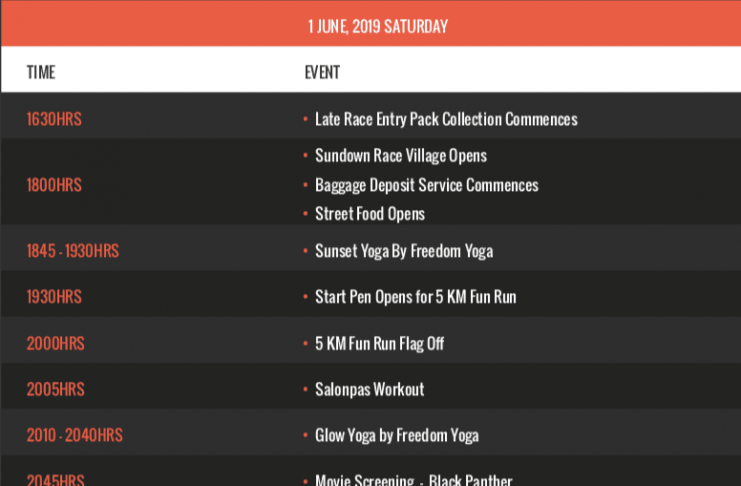Select the Salonpas Workout event

point(370,390)
